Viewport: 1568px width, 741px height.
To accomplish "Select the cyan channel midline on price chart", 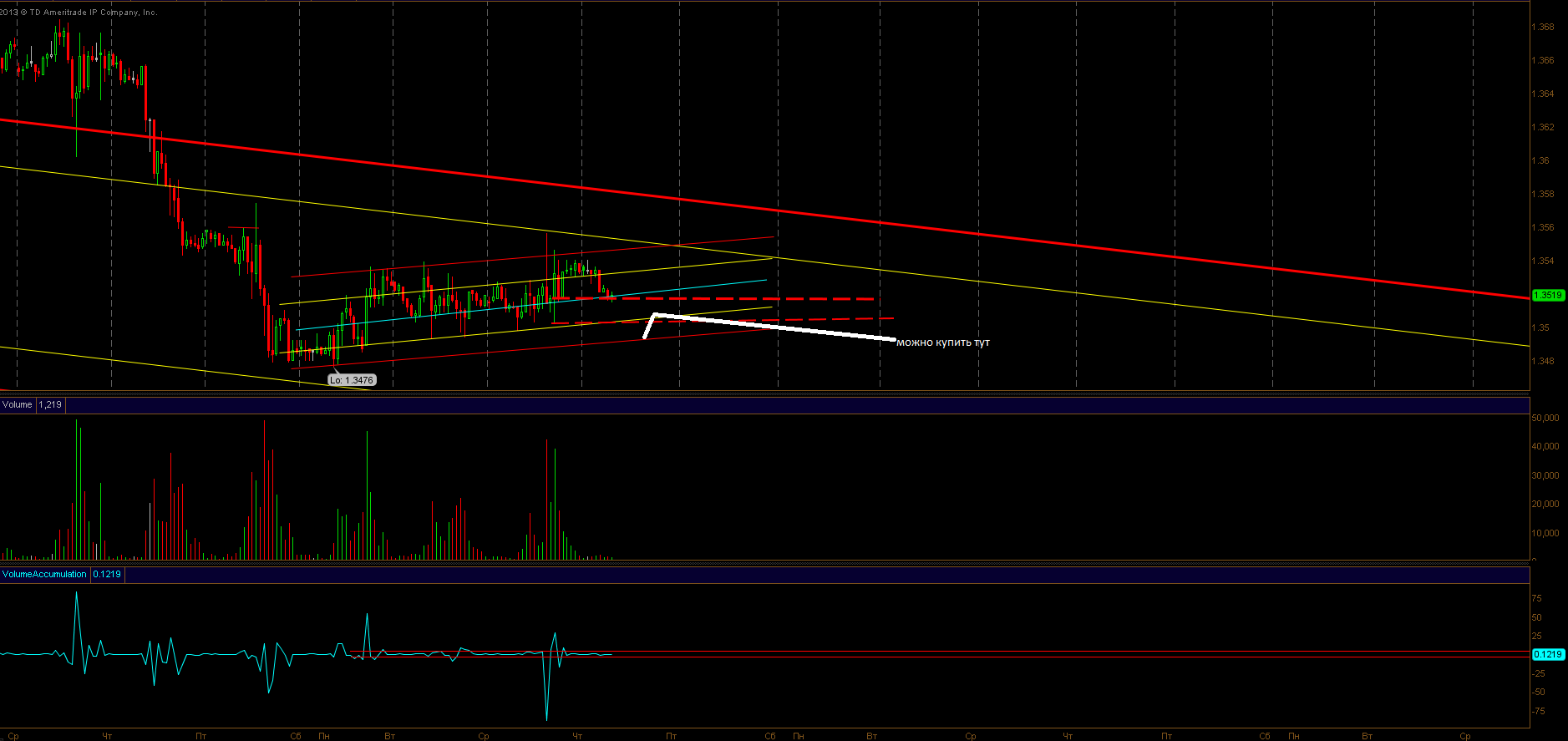I will coord(532,305).
